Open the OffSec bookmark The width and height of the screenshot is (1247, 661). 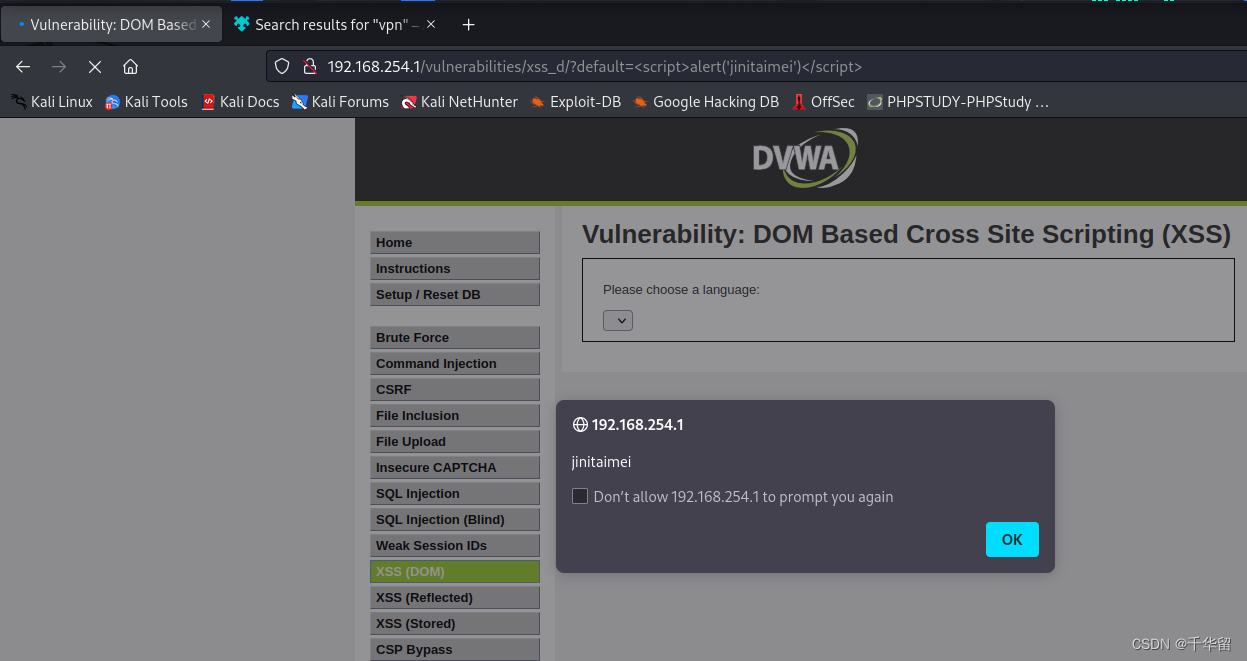pyautogui.click(x=823, y=101)
